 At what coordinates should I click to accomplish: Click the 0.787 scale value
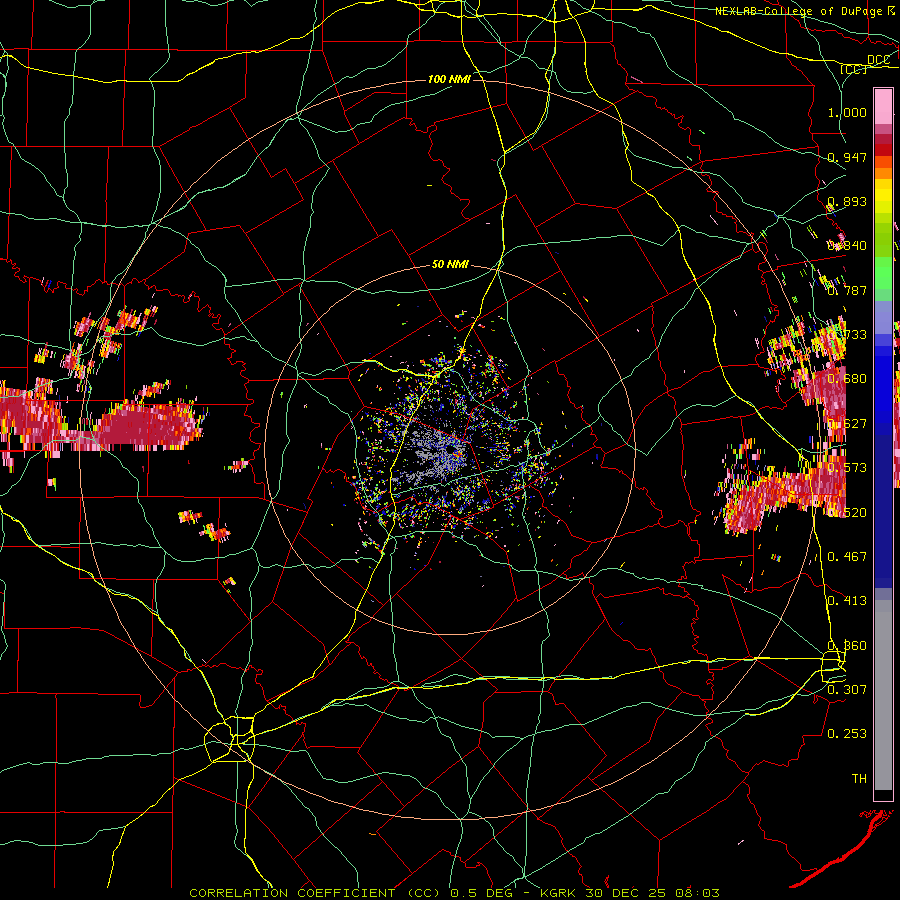[x=847, y=290]
